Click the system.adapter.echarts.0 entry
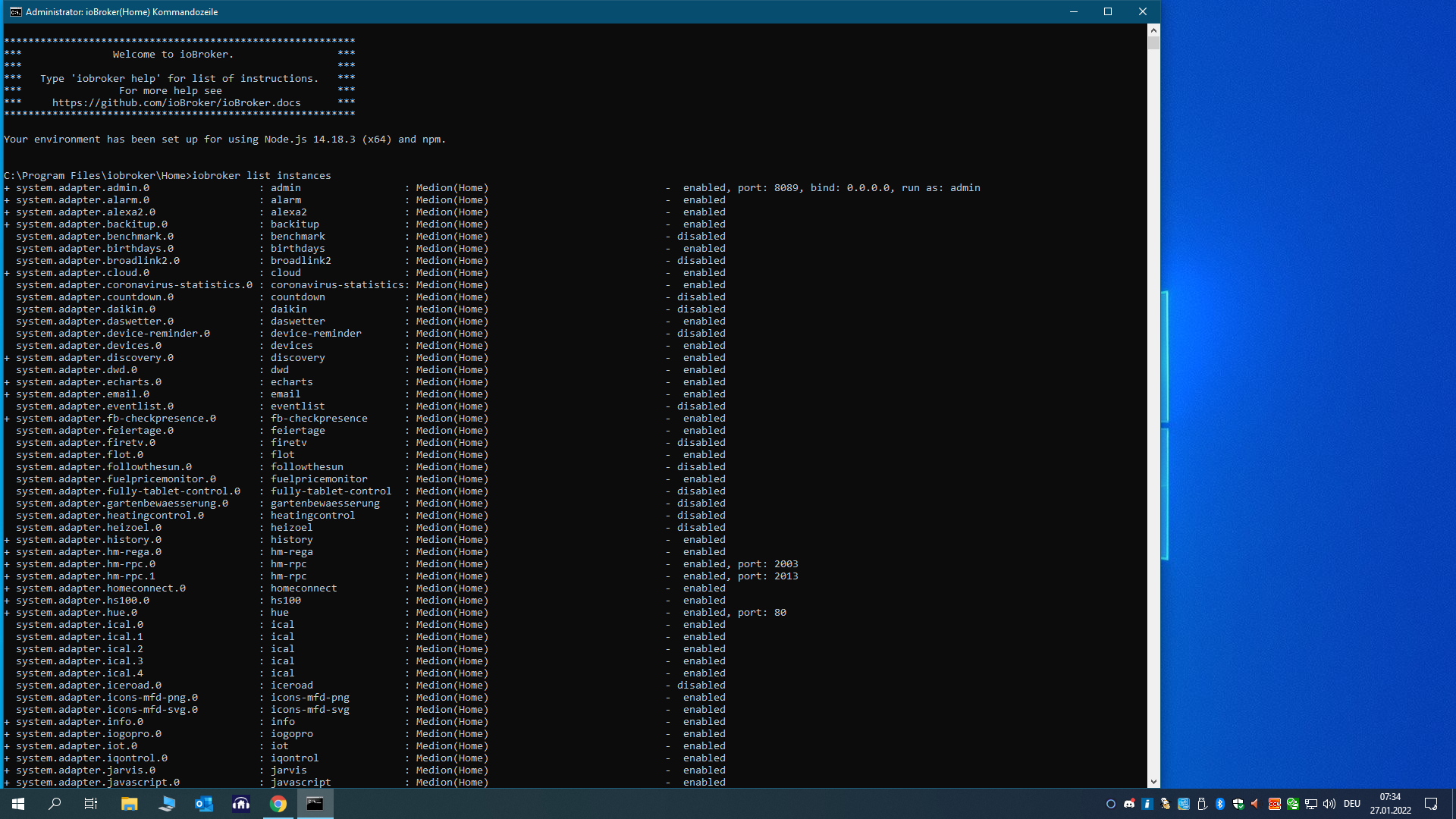1456x819 pixels. (89, 382)
